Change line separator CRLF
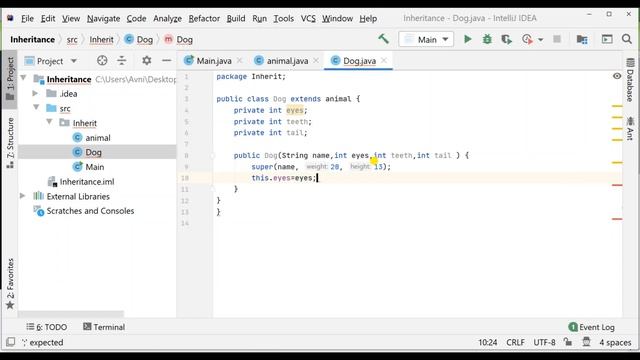The image size is (640, 360). coord(515,342)
